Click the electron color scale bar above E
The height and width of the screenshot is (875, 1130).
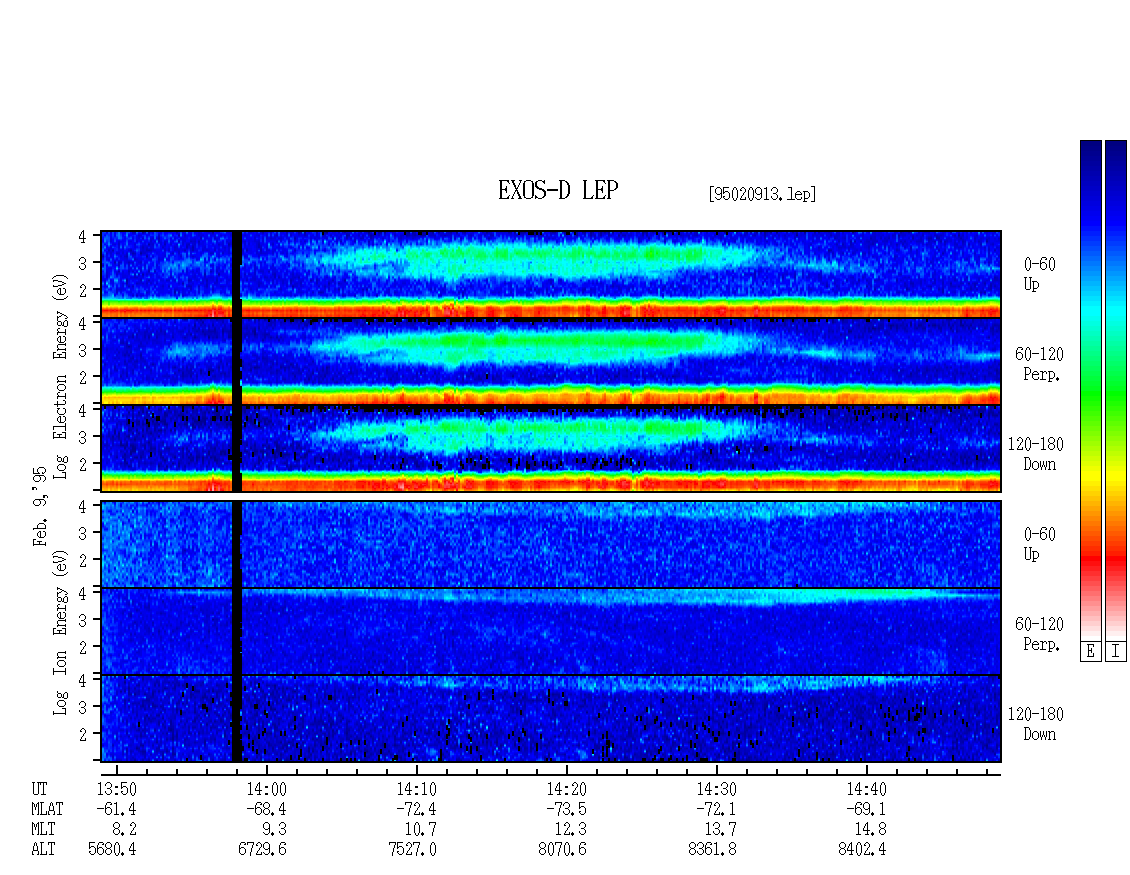[1090, 389]
